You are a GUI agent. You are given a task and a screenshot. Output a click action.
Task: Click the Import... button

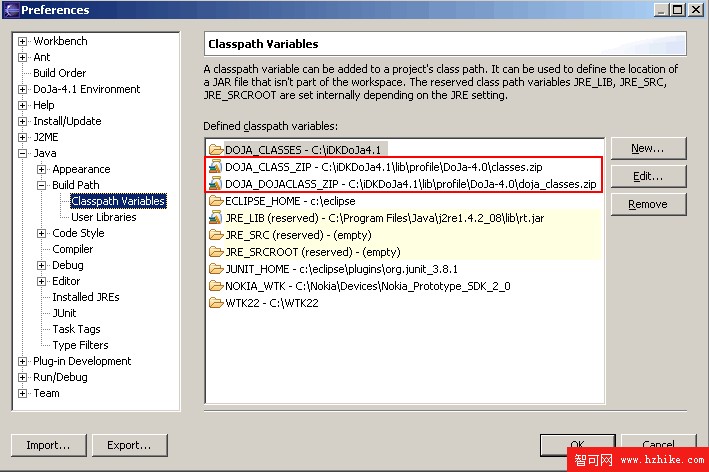tap(48, 445)
